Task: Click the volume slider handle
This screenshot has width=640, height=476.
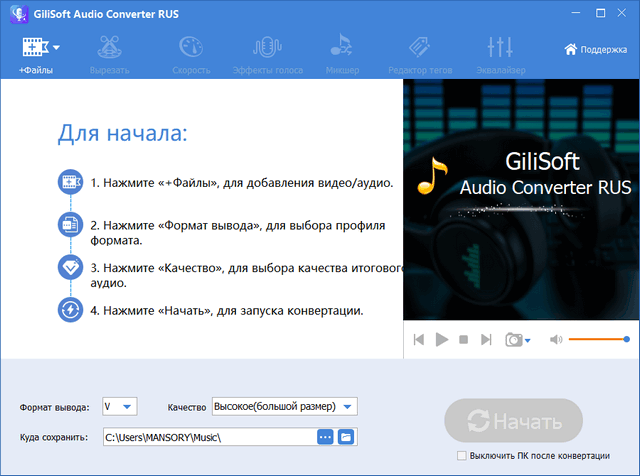Action: (x=626, y=340)
